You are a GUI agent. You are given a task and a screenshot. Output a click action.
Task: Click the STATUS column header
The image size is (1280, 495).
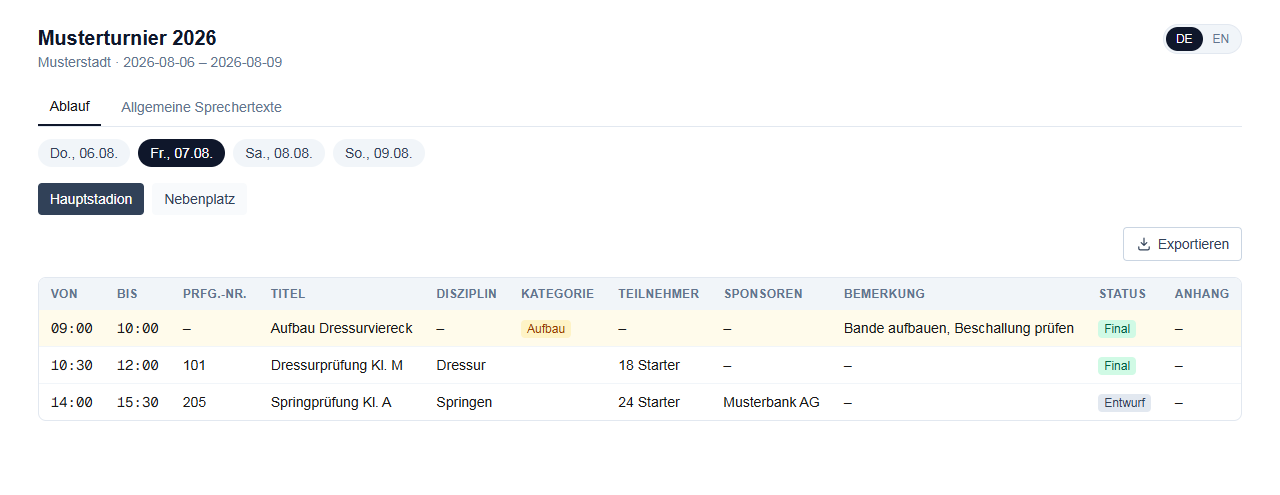click(x=1122, y=294)
